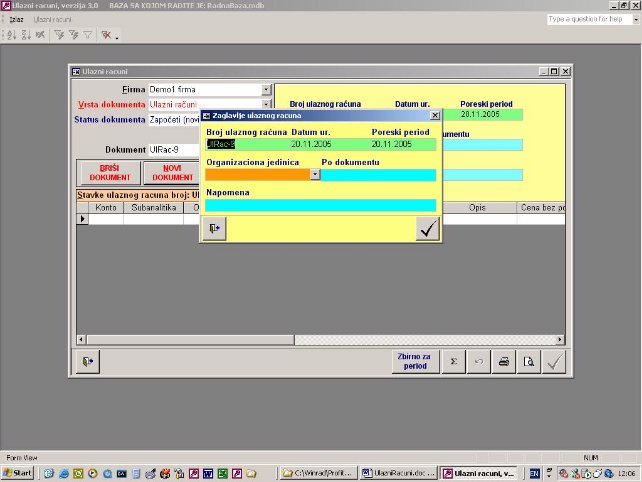Viewport: 642px width, 482px height.
Task: Click the sum (Σ) icon button
Action: tap(455, 362)
